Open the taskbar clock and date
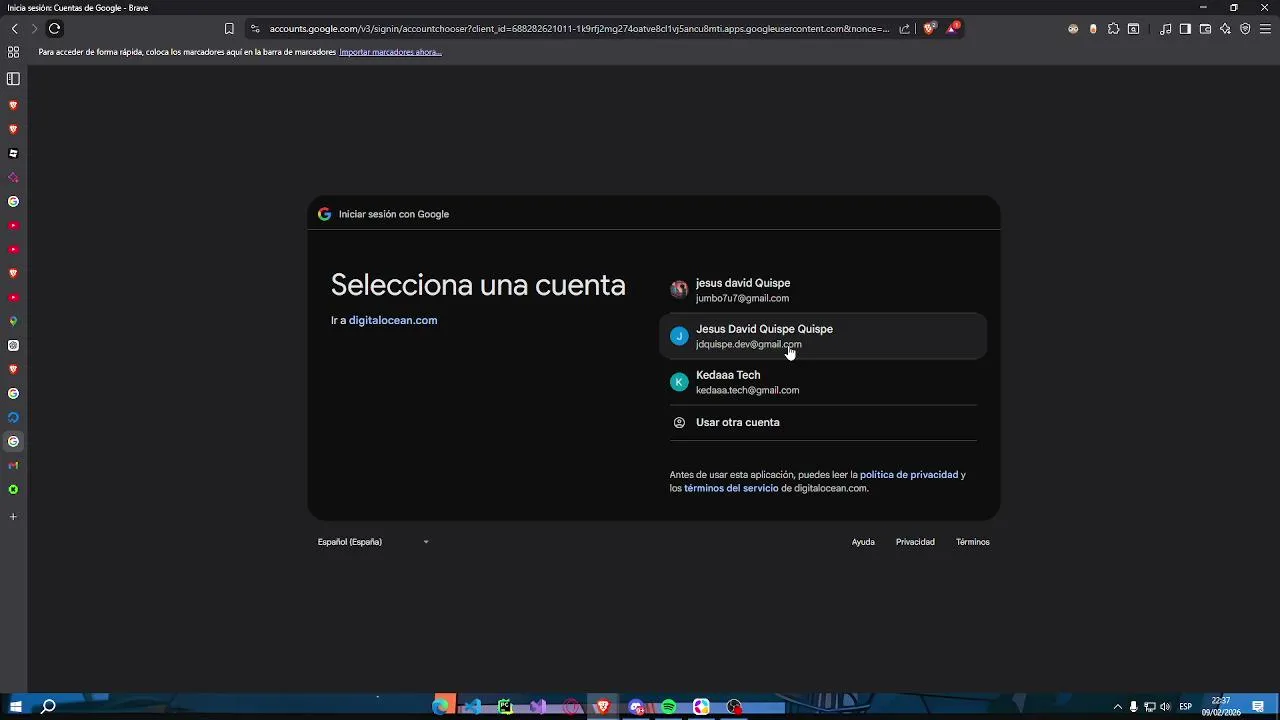The image size is (1280, 720). pyautogui.click(x=1221, y=707)
